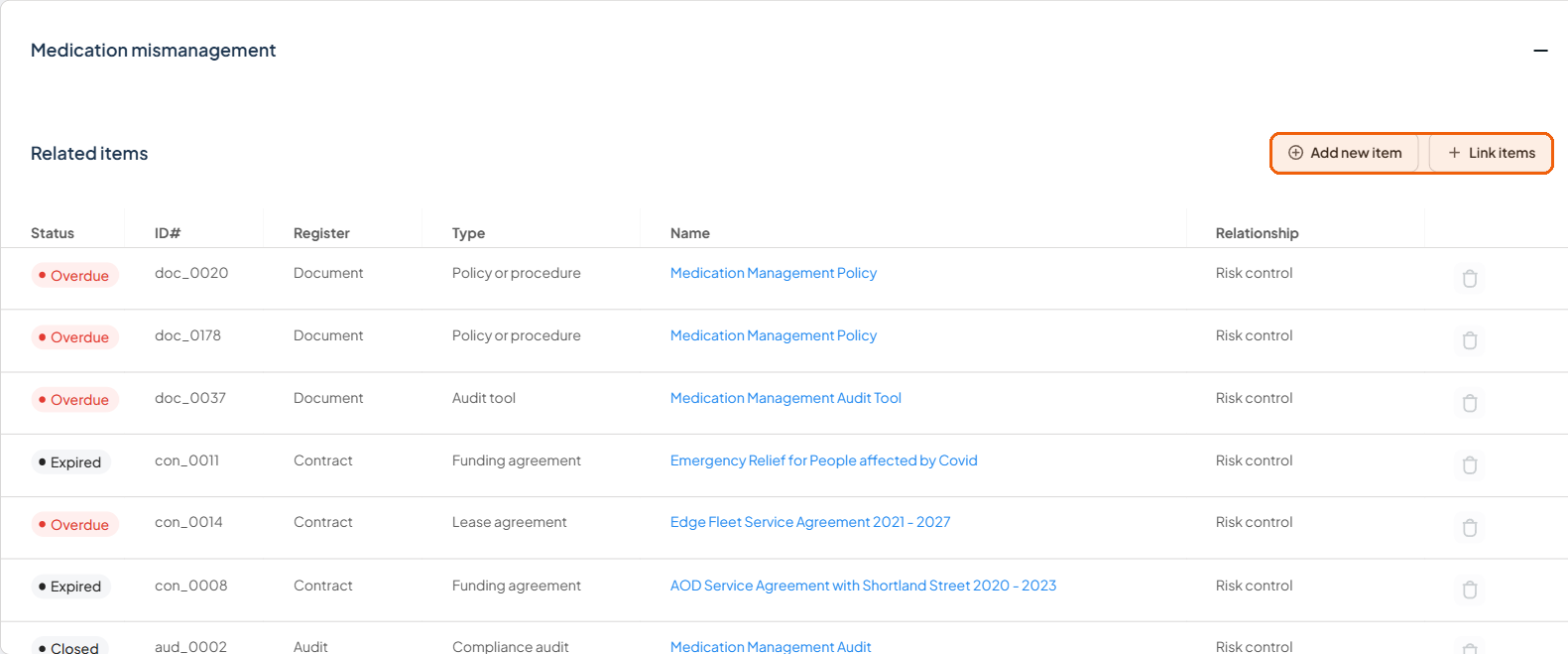Click the trash icon for doc_0178
Image resolution: width=1568 pixels, height=654 pixels.
pyautogui.click(x=1470, y=340)
